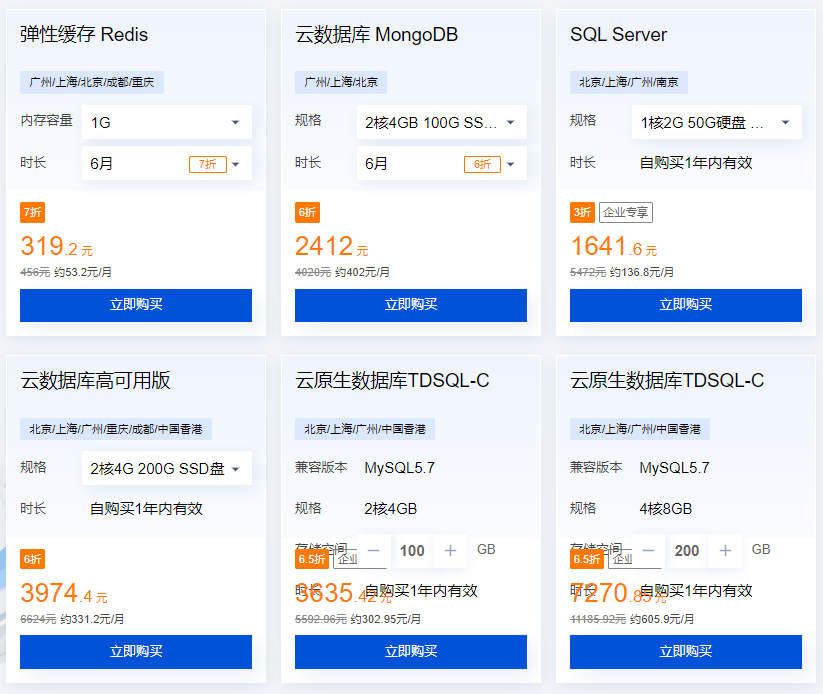Open the Redis memory capacity dropdown
The height and width of the screenshot is (694, 823).
coord(166,122)
